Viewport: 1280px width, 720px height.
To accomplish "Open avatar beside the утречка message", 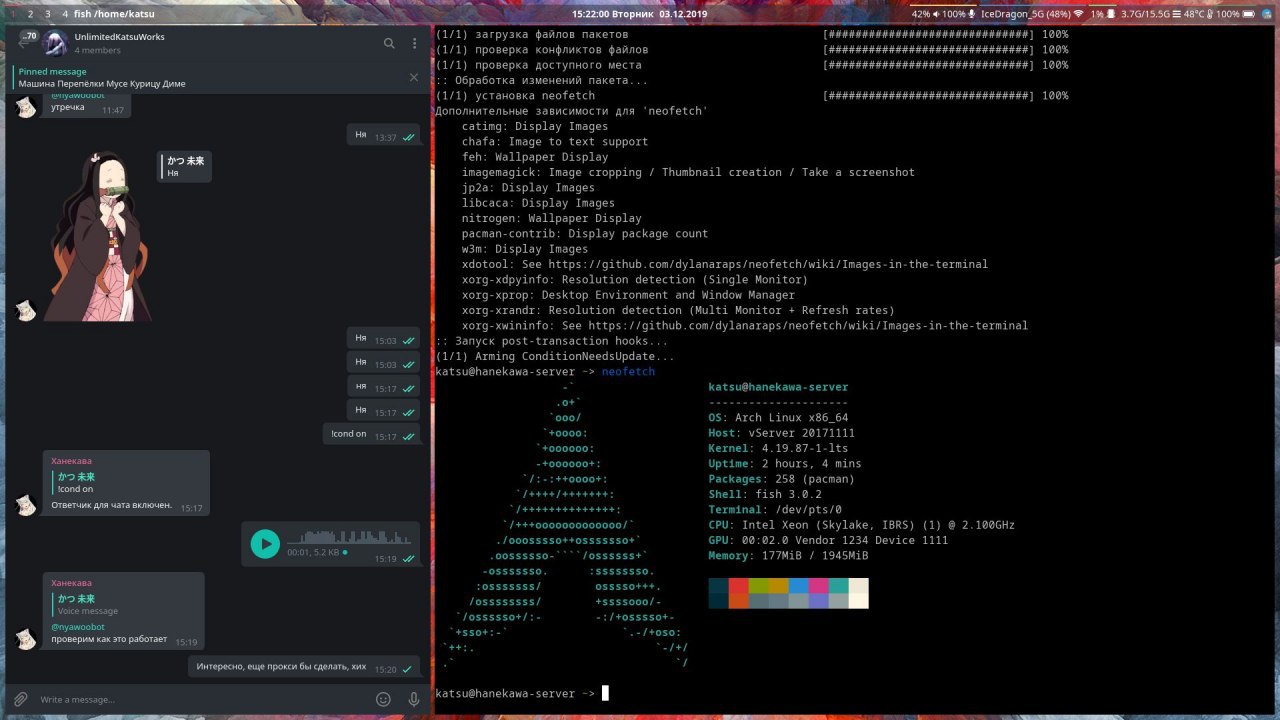I will [x=27, y=107].
